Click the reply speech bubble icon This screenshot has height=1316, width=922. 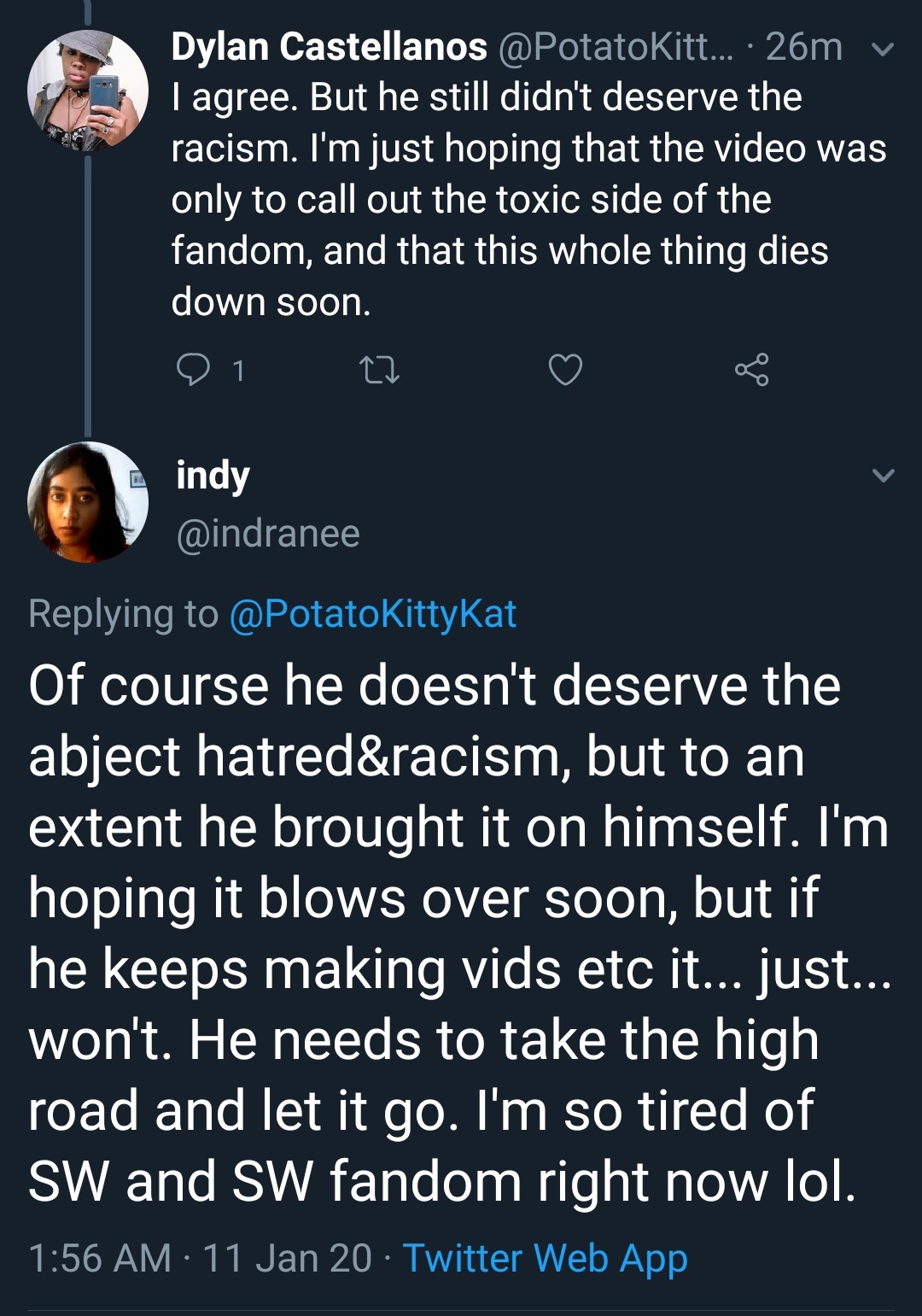pos(193,370)
